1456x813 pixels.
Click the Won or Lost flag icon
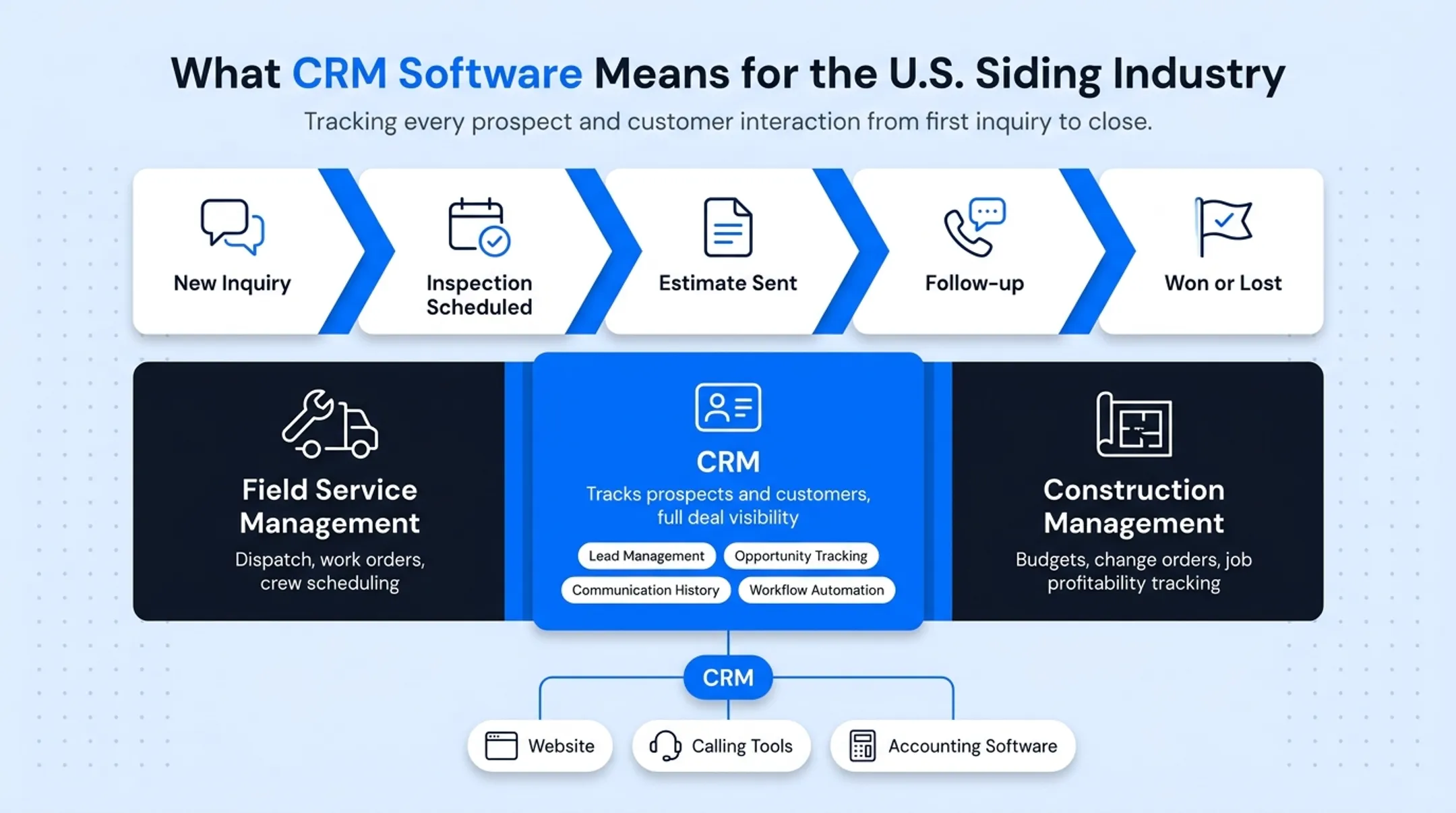tap(1223, 227)
